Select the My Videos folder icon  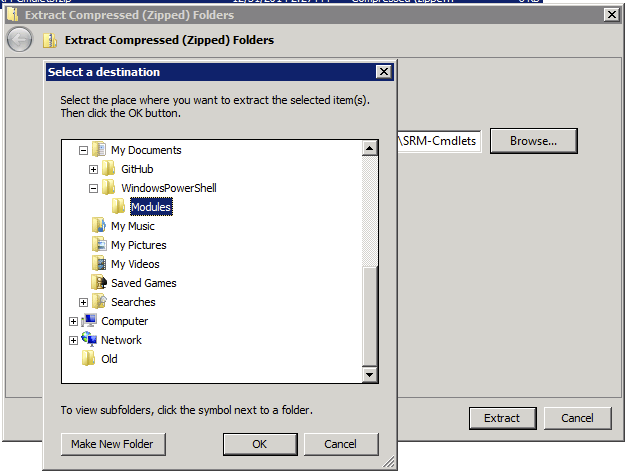click(99, 264)
